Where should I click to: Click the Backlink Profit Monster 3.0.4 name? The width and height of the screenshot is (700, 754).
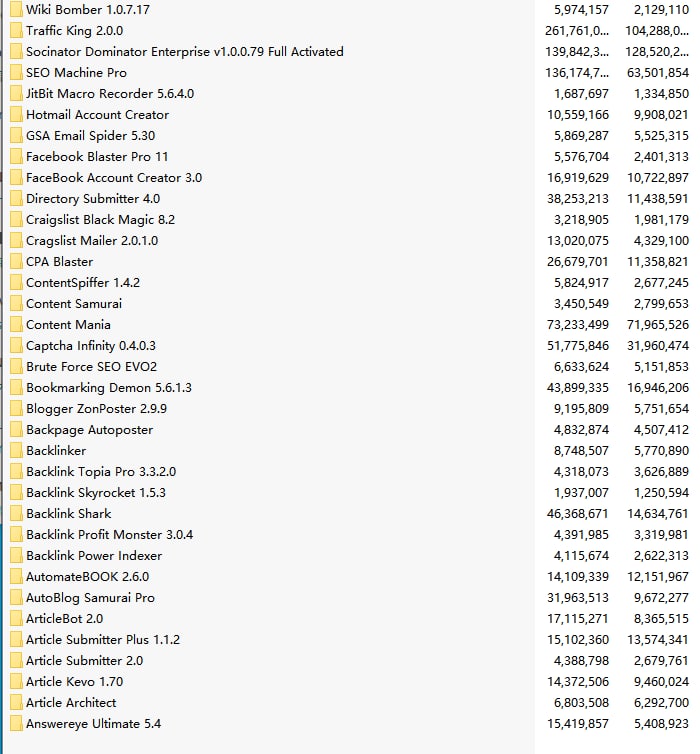pyautogui.click(x=110, y=534)
